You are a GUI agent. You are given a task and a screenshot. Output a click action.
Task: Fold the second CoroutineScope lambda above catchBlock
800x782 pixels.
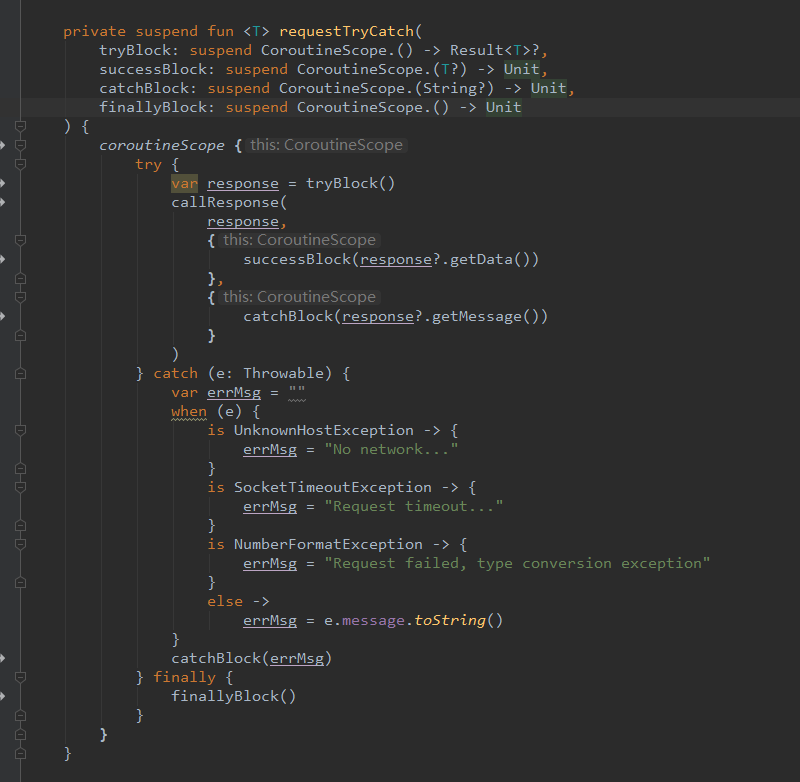(x=20, y=297)
